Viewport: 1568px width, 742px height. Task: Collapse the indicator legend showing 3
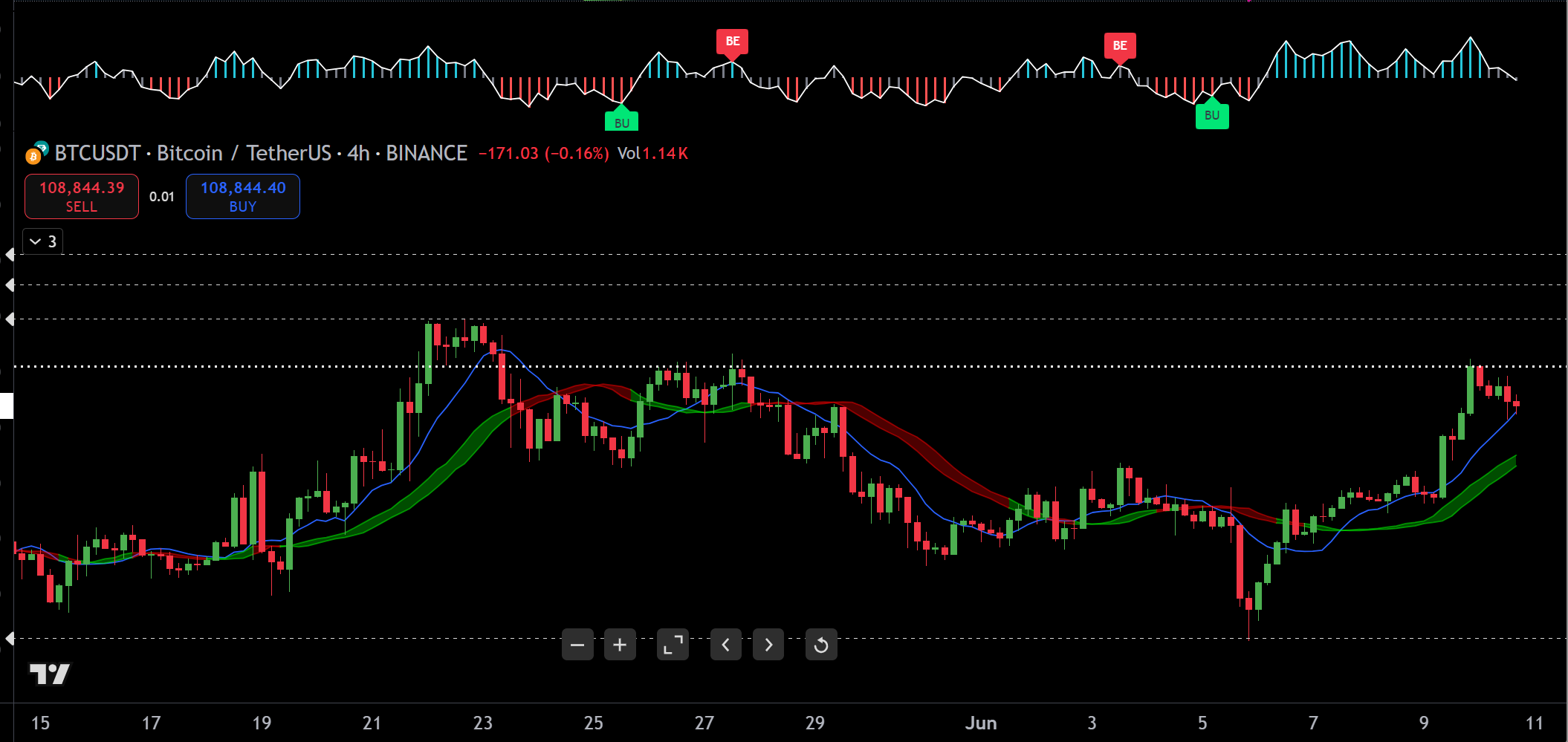point(42,241)
